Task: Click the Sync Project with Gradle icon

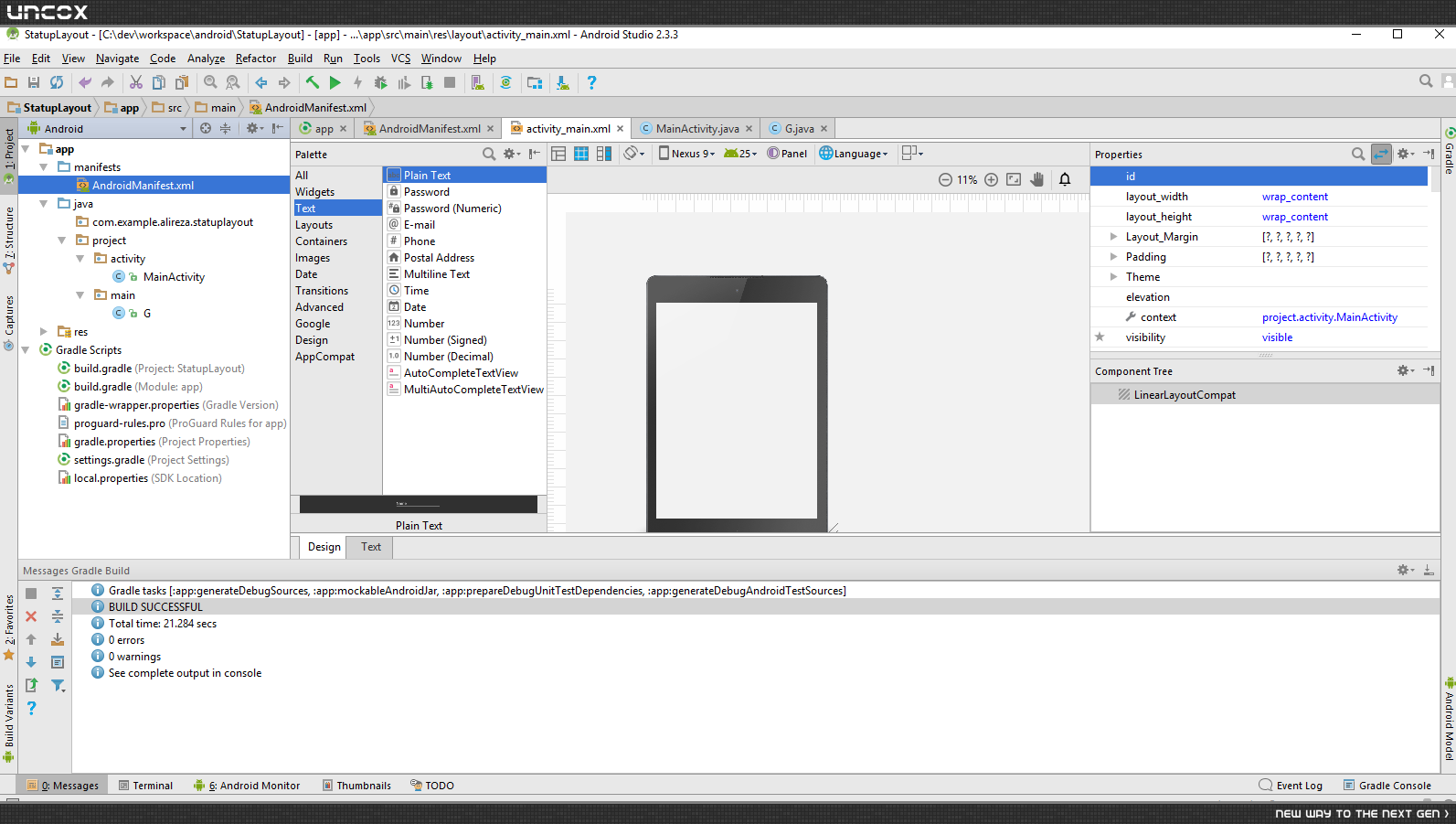Action: coord(505,82)
